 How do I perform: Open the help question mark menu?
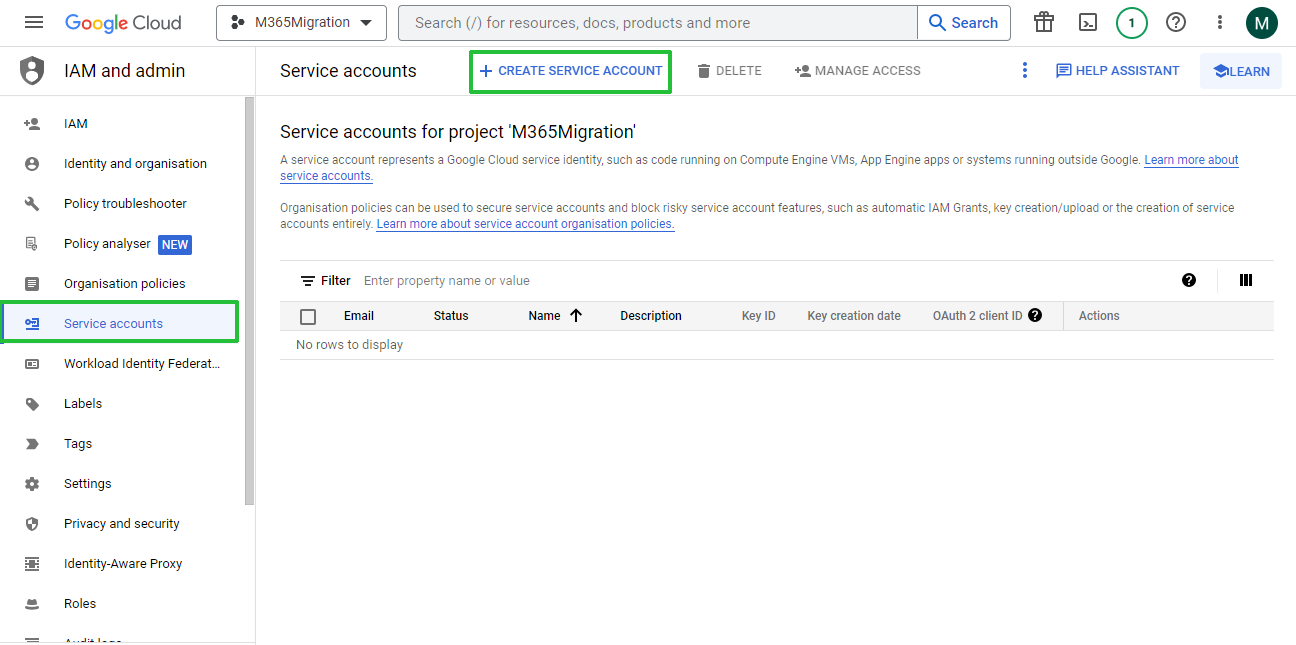1176,22
